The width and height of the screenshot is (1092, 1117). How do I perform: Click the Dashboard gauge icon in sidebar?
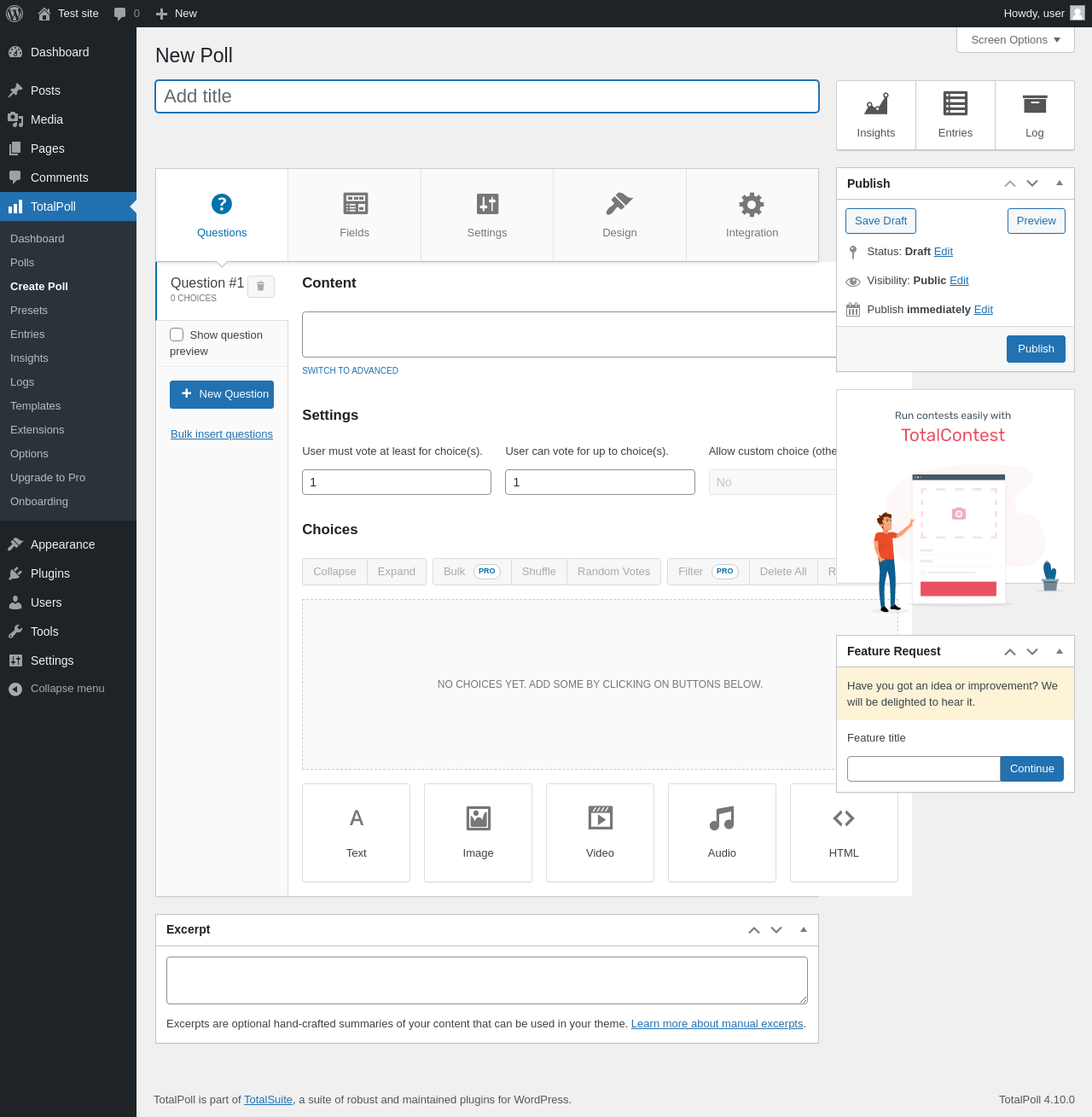[x=15, y=52]
